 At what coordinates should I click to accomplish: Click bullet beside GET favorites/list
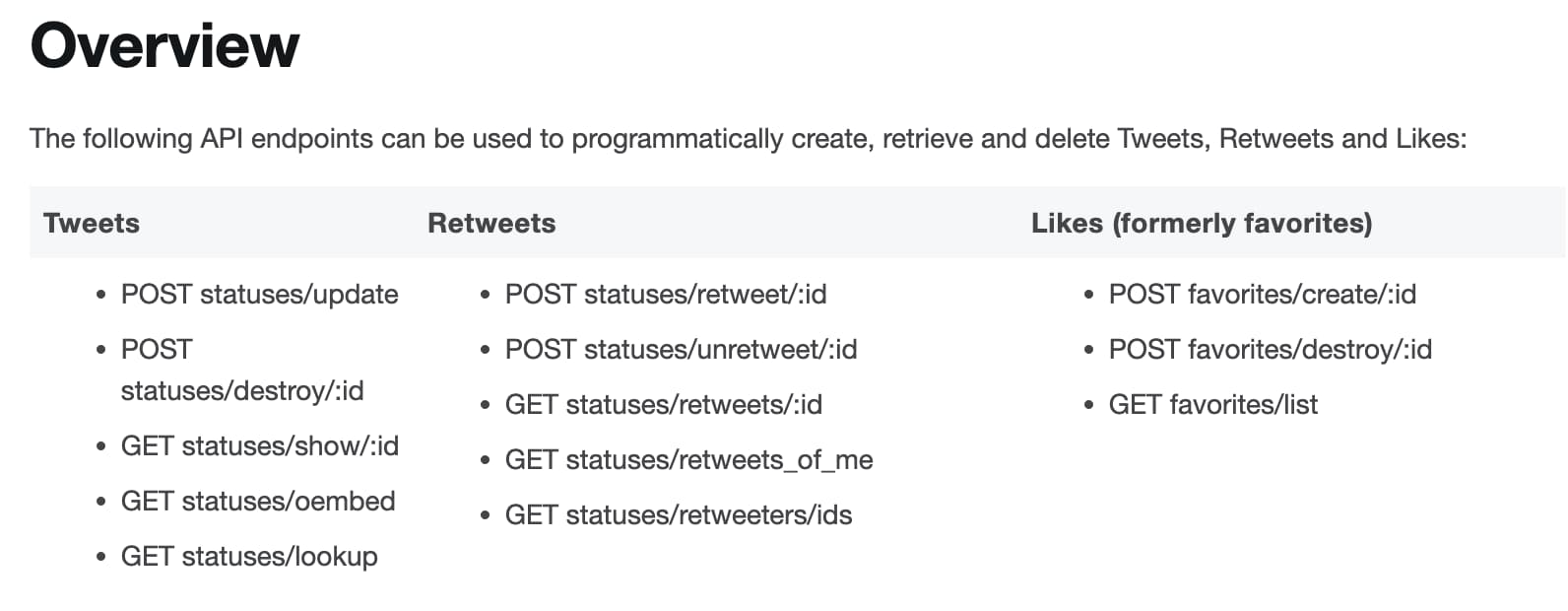point(1088,405)
